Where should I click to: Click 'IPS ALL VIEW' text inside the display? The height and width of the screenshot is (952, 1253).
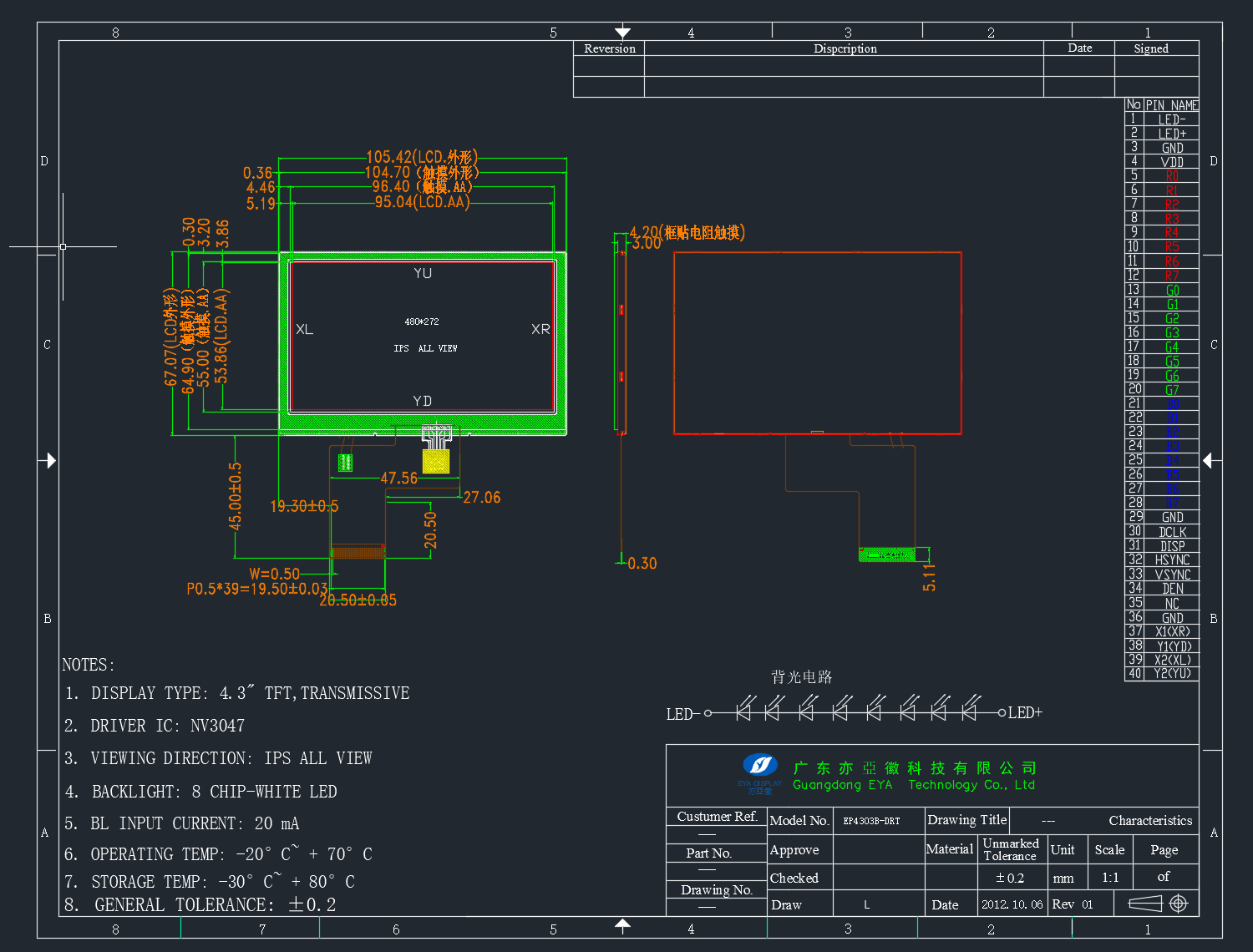pos(425,348)
